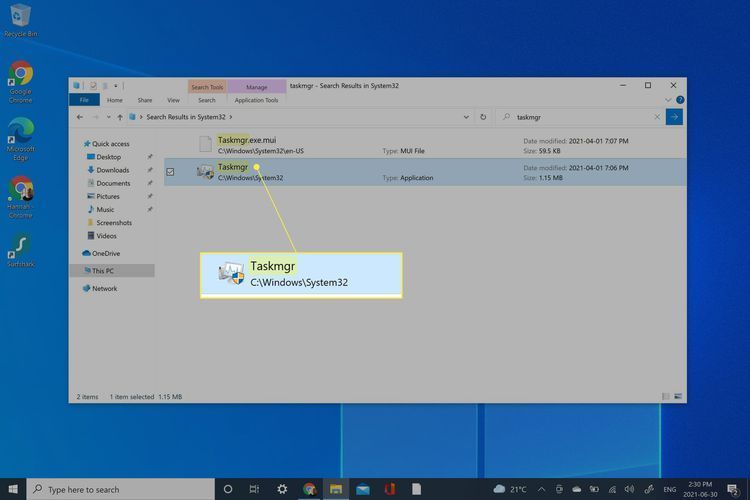Click the Up arrow in navigation bar
This screenshot has width=750, height=500.
pyautogui.click(x=118, y=117)
